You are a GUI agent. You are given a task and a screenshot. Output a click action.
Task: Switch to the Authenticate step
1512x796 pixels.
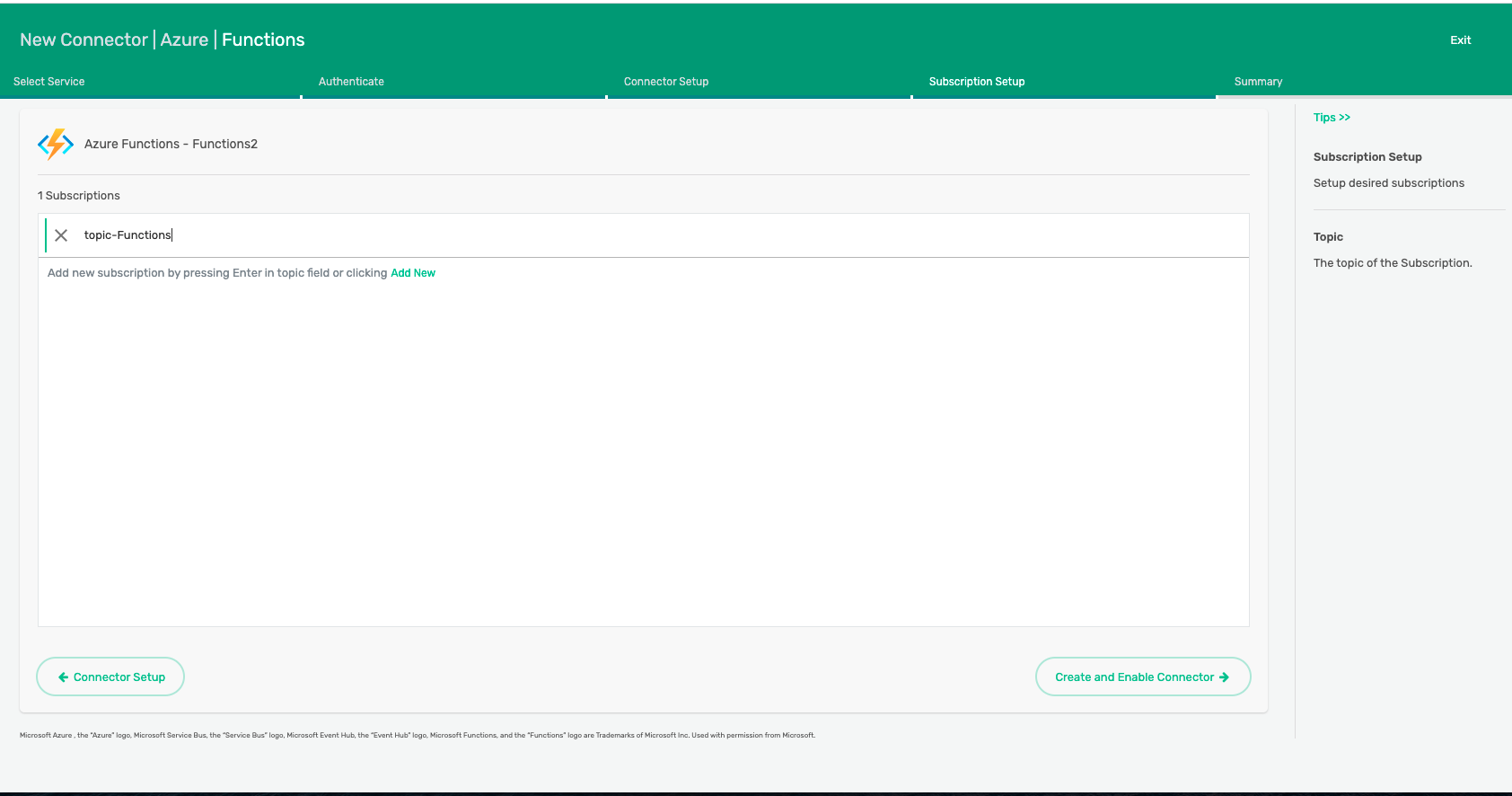[x=351, y=82]
